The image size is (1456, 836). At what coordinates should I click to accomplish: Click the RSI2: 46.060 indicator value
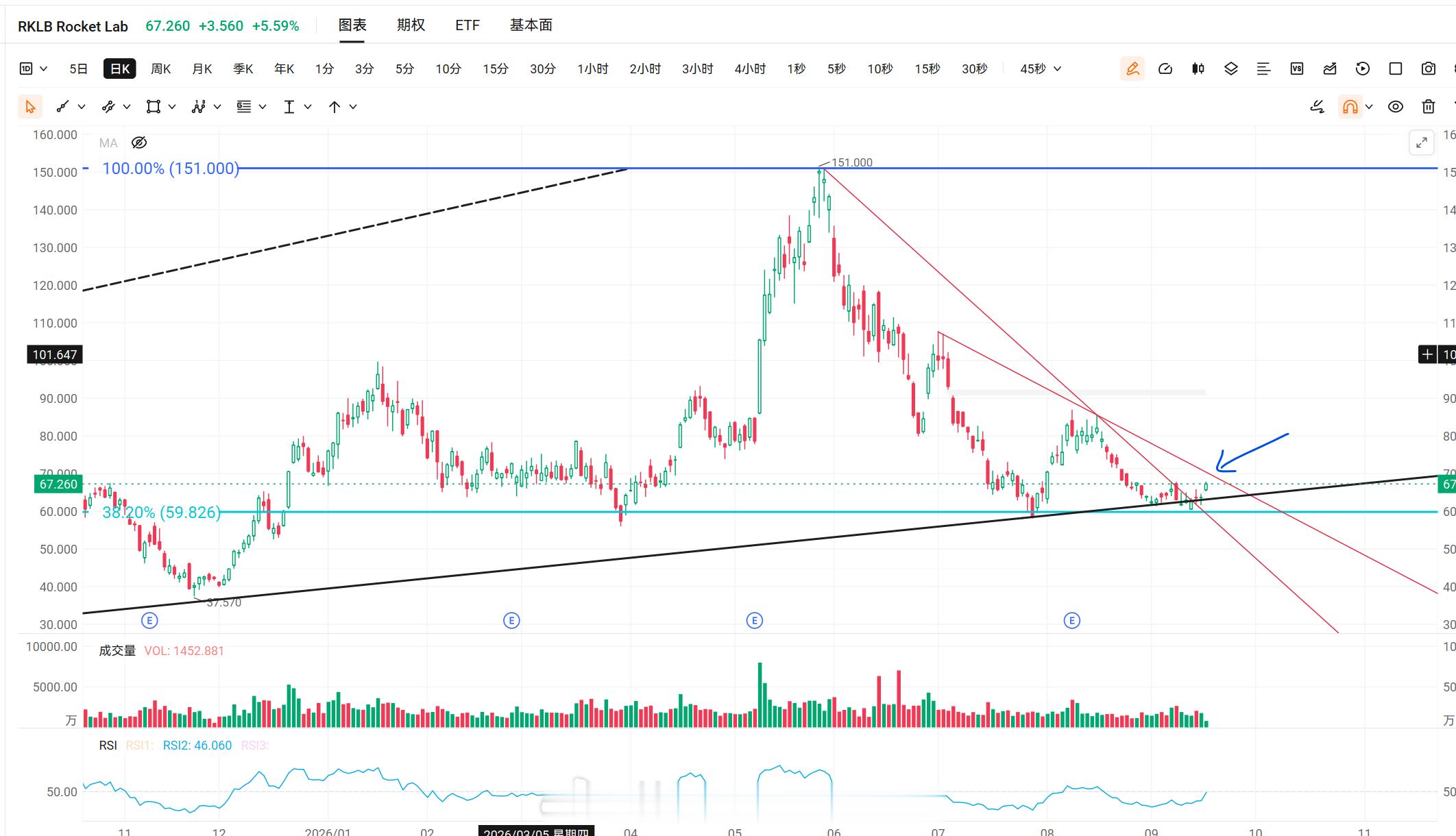[197, 746]
